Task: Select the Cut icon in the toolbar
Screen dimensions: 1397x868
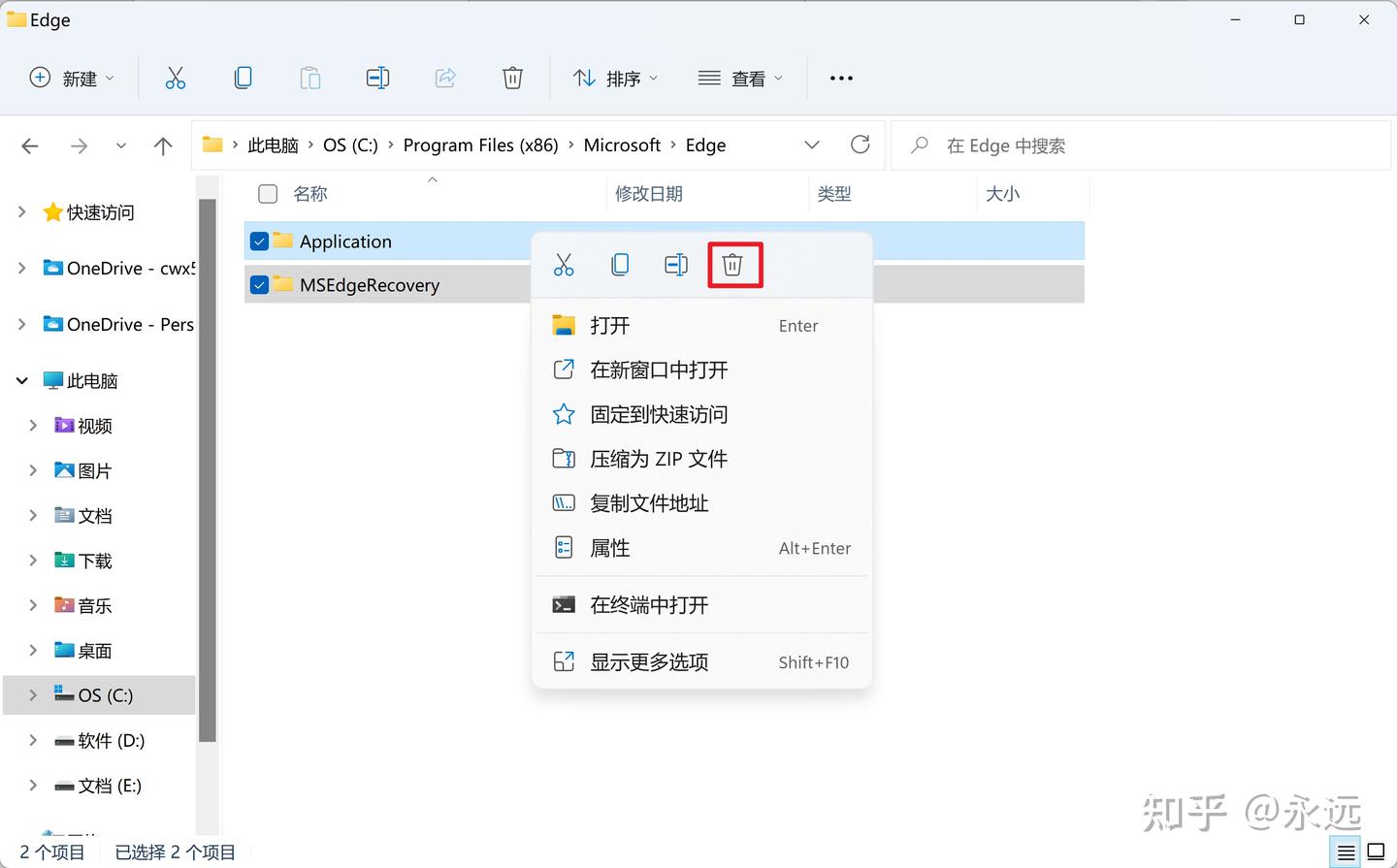Action: coord(176,78)
